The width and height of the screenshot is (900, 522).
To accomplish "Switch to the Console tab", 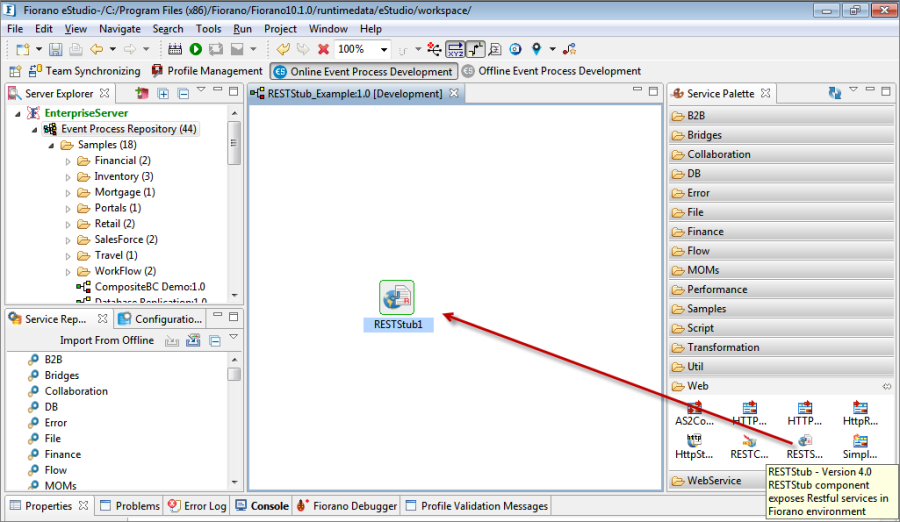I will 262,506.
